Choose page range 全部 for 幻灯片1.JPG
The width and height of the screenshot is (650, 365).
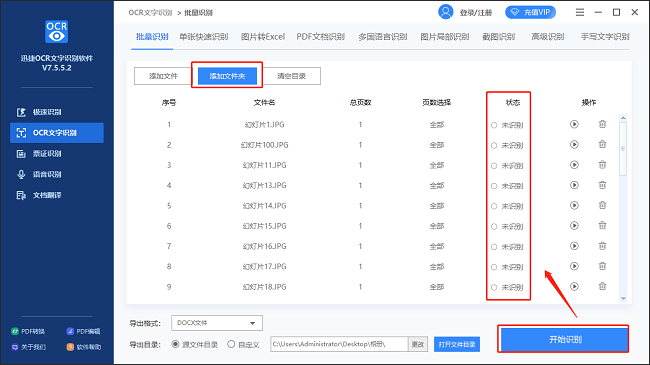437,125
